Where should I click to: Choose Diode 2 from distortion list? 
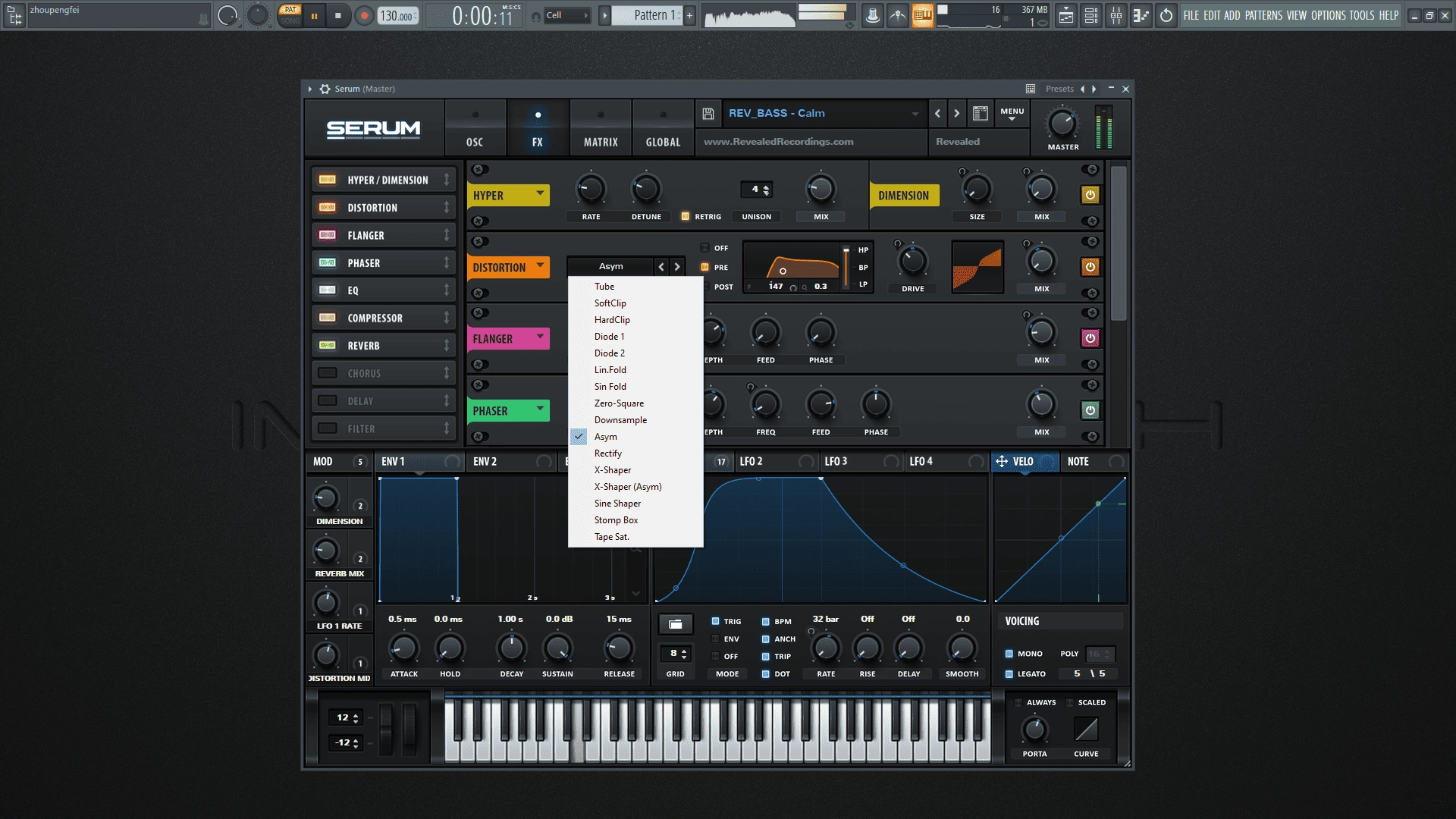[x=635, y=353]
